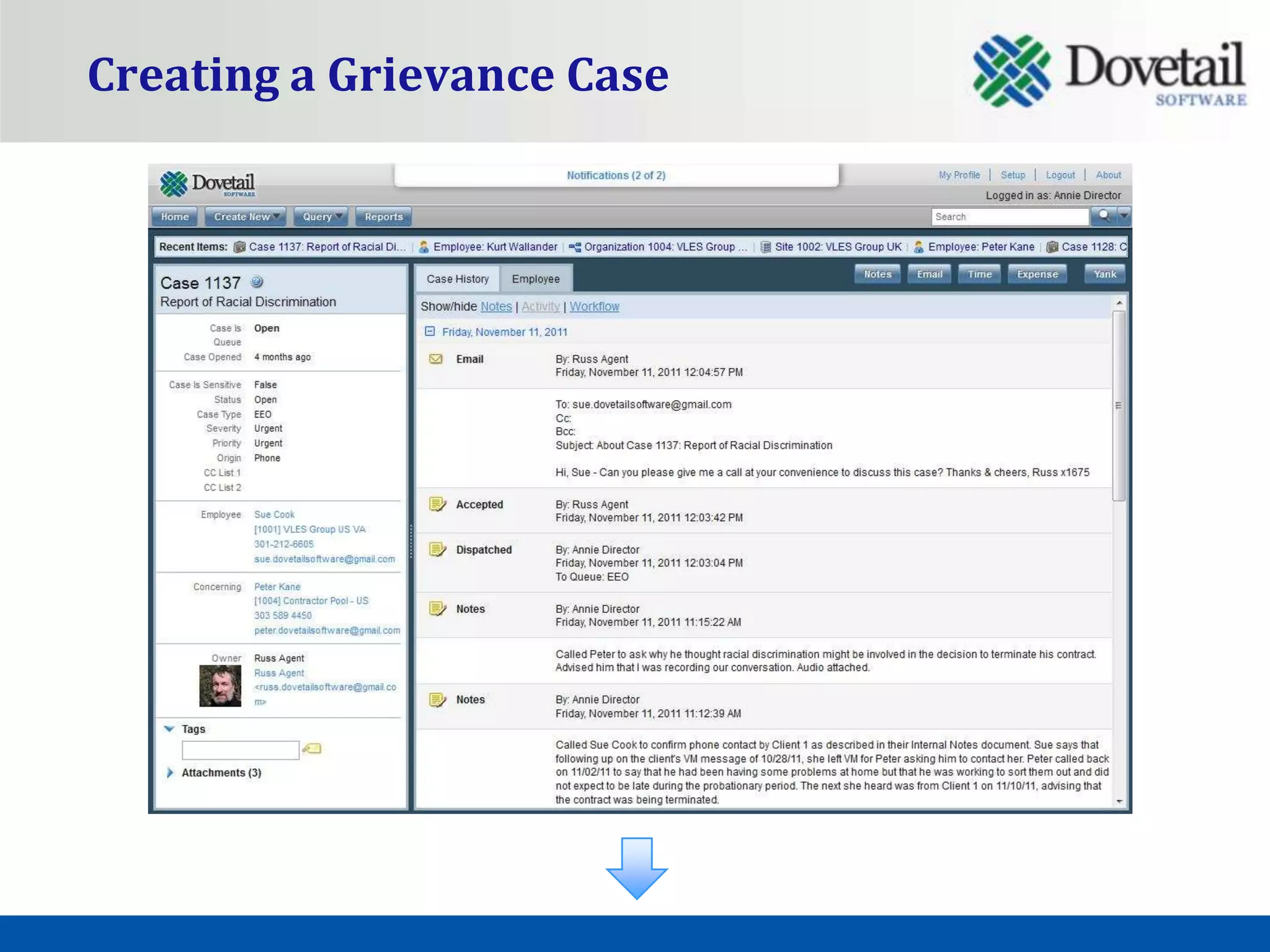This screenshot has height=952, width=1270.
Task: Click phone number 303 589 4450
Action: 283,615
